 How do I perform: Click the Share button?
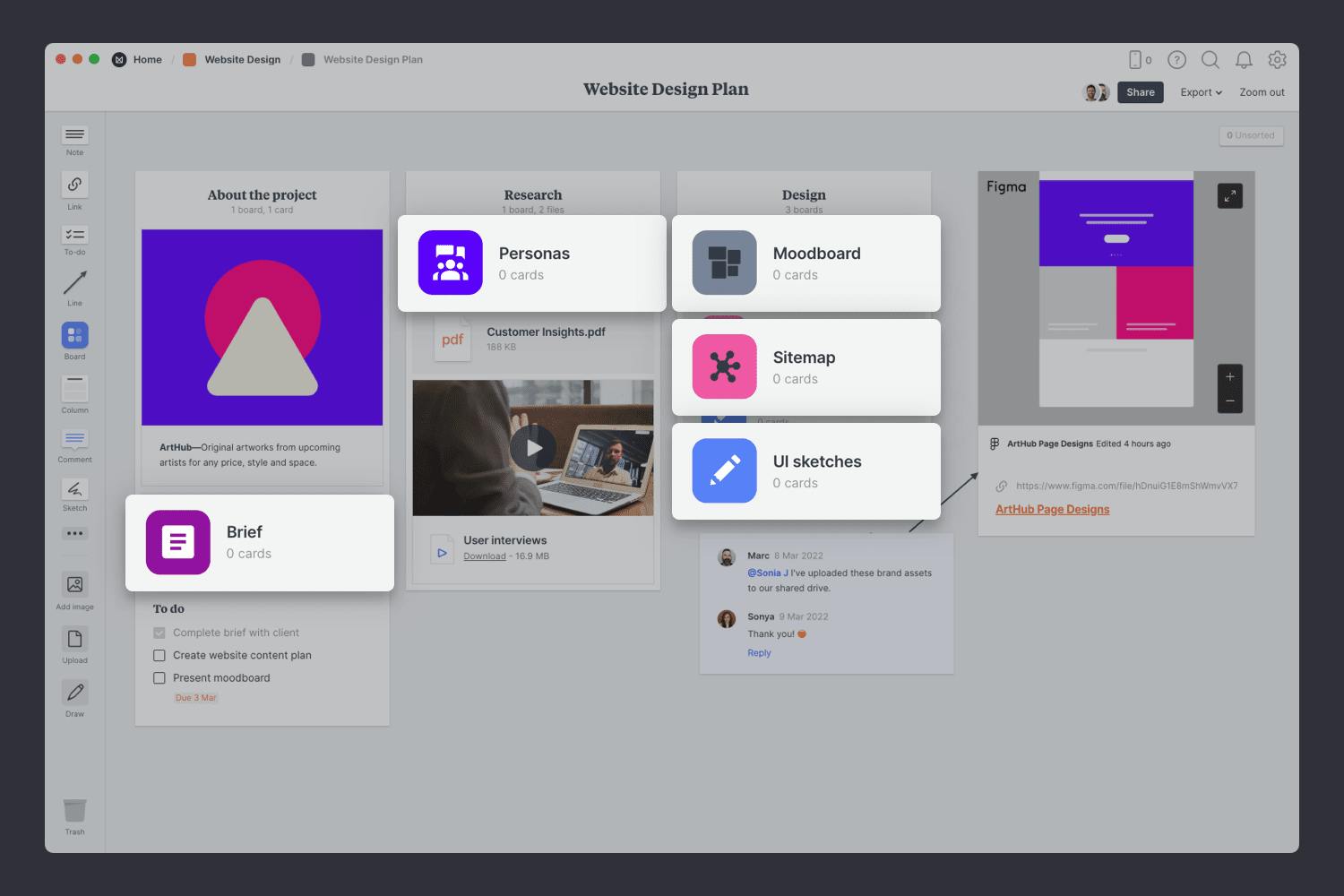click(x=1140, y=92)
